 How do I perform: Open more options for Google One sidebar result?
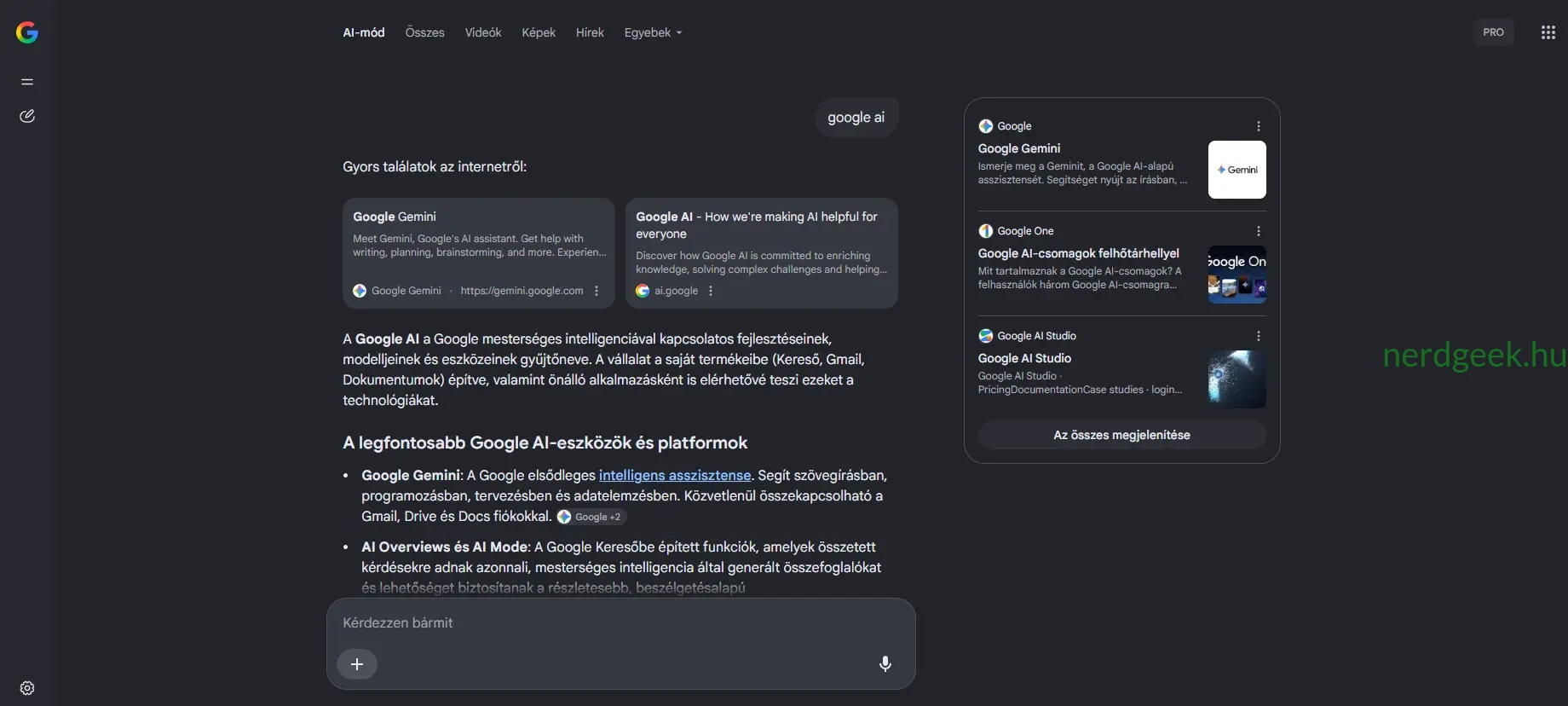tap(1259, 231)
